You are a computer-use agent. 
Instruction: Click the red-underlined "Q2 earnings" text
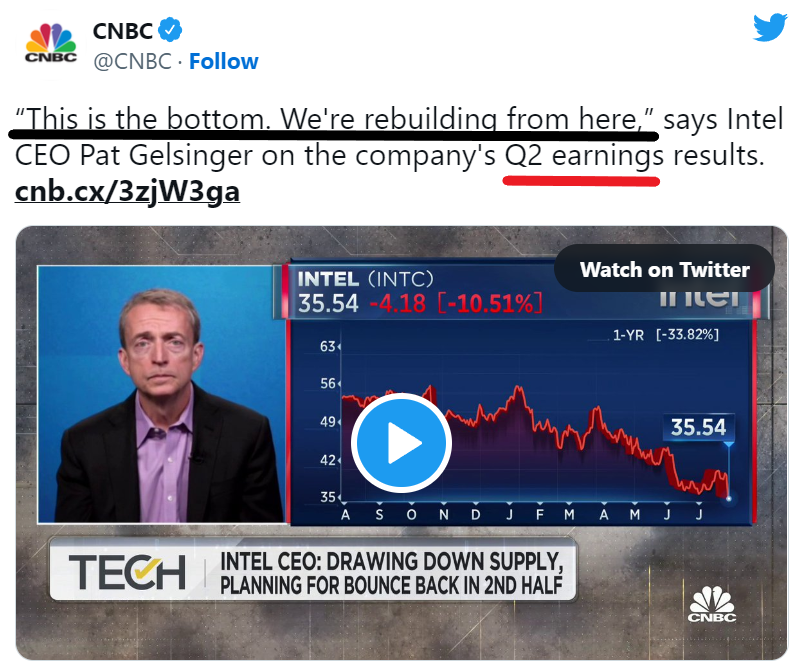[583, 157]
